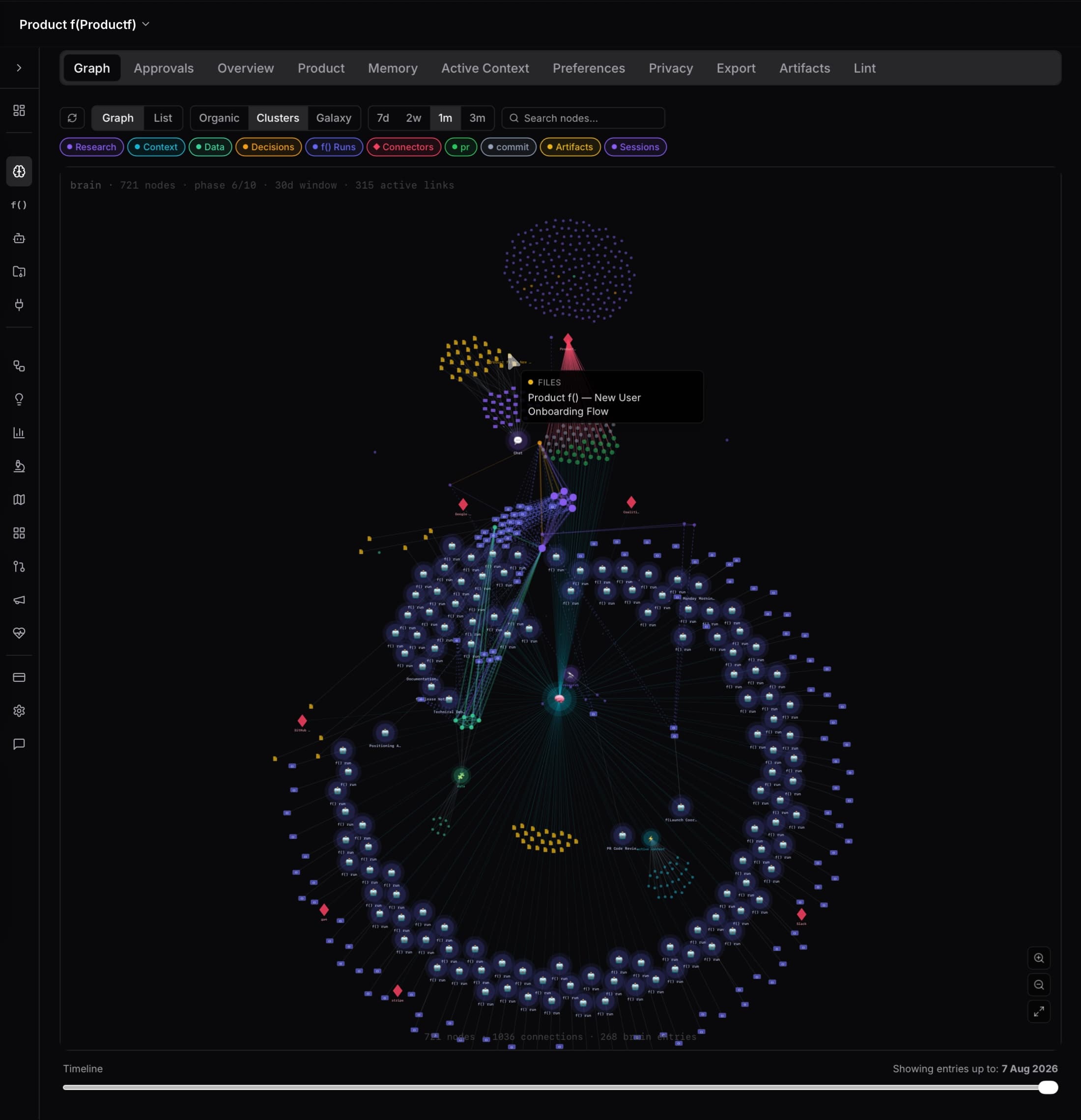Switch to the Export tab
The image size is (1081, 1120).
point(736,68)
